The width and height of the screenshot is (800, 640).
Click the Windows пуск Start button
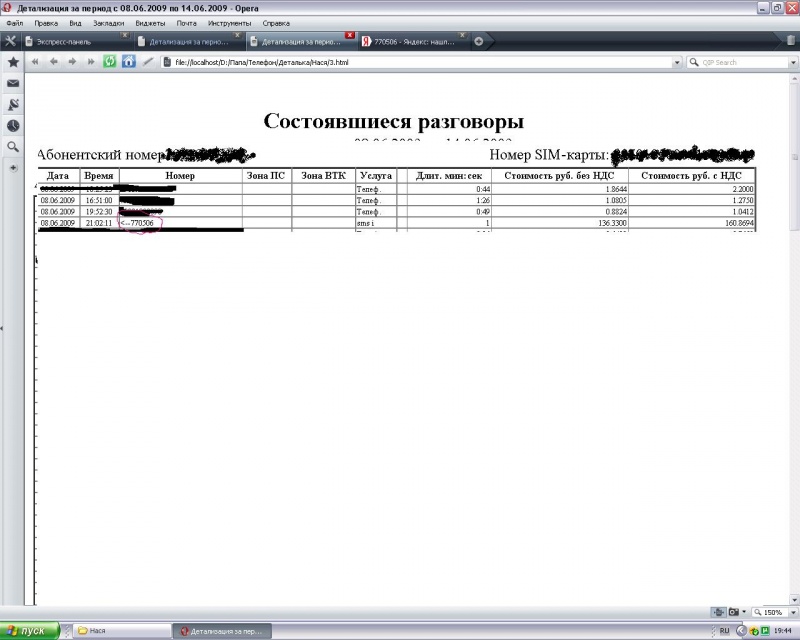coord(28,631)
